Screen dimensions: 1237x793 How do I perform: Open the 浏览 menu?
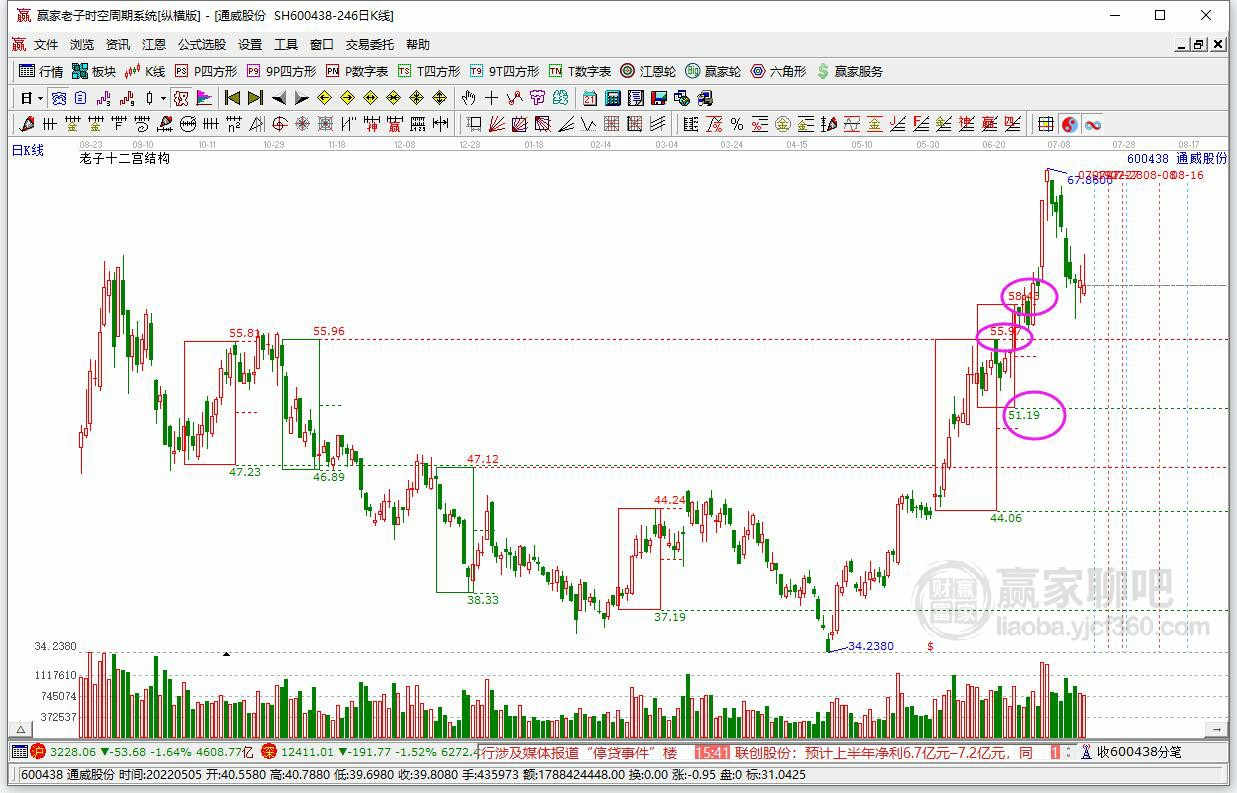[82, 45]
